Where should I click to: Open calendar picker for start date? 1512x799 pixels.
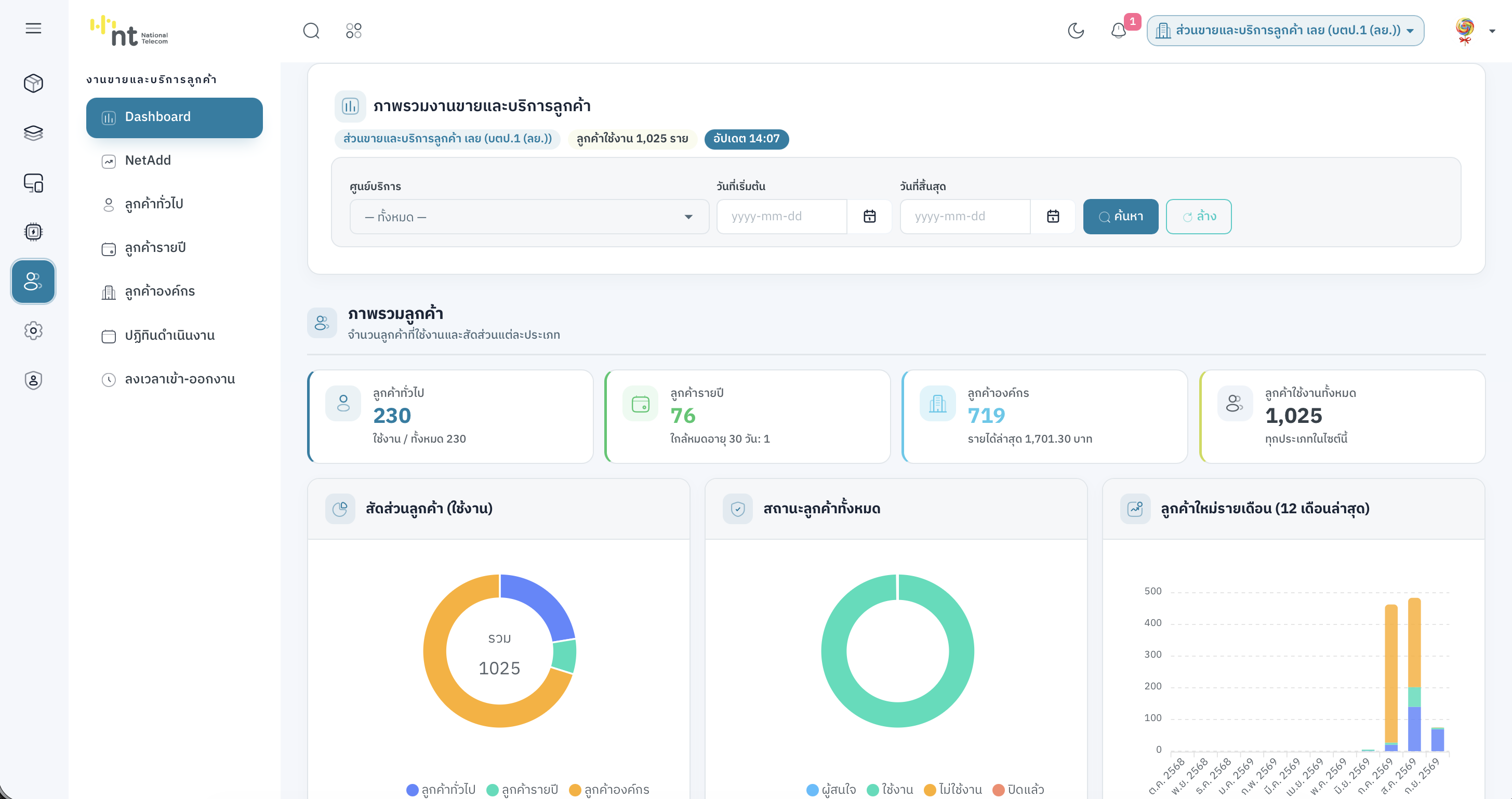pos(869,217)
